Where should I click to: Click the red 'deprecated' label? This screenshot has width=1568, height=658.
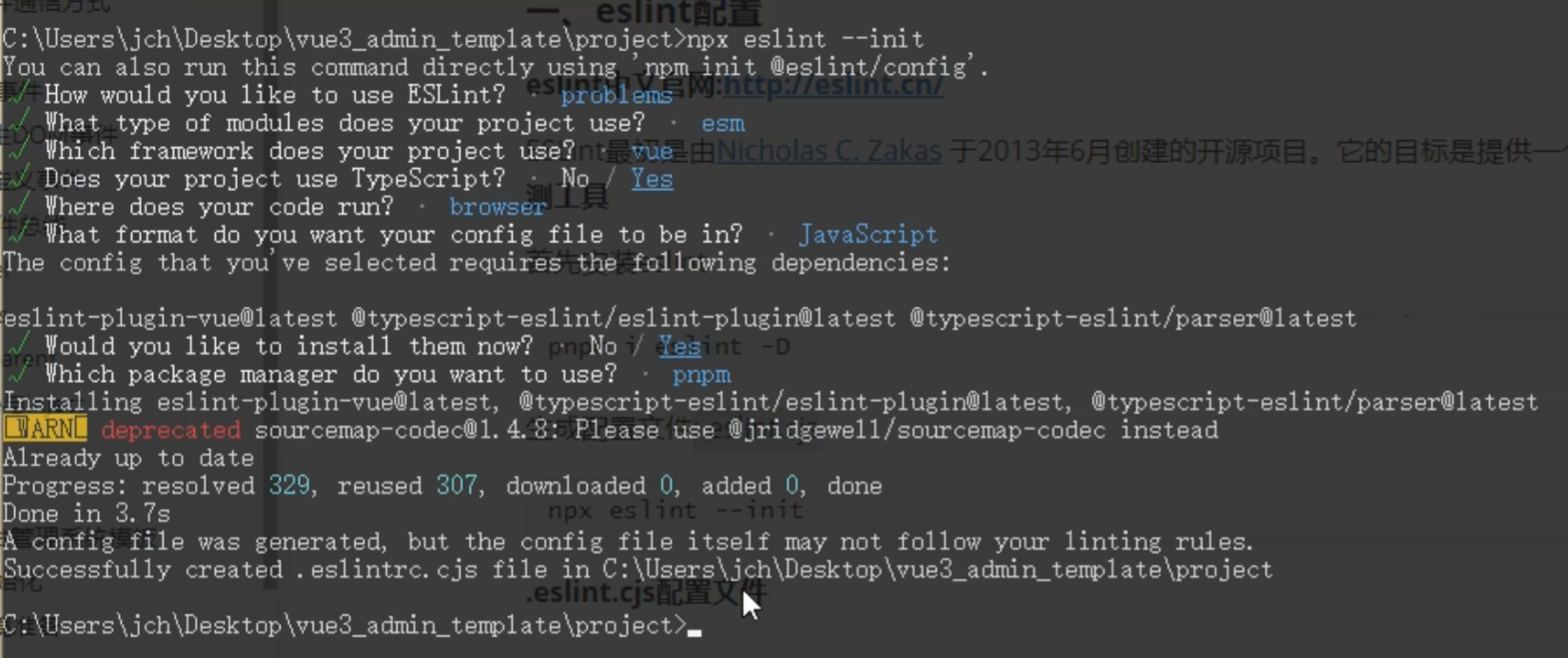(171, 430)
